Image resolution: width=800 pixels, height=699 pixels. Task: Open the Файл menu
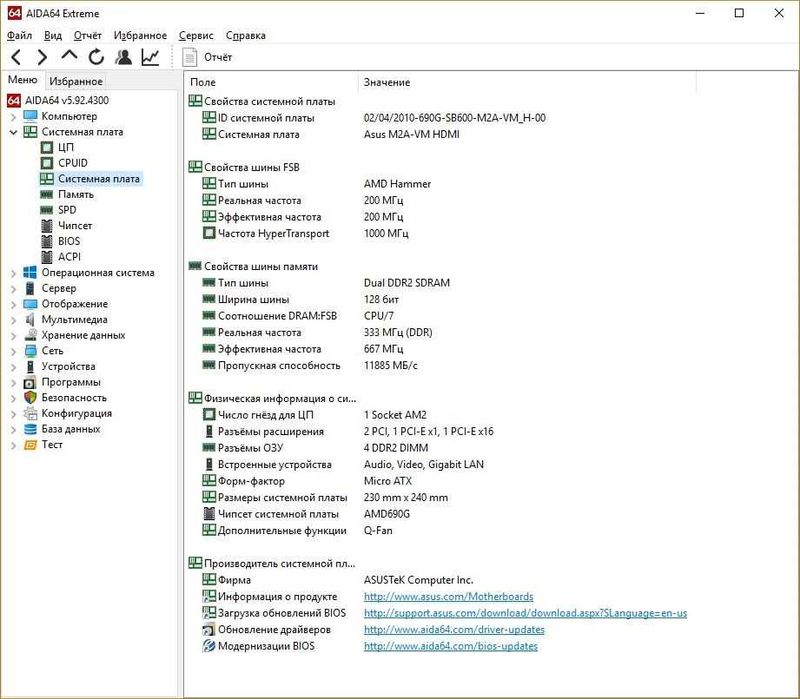click(19, 35)
